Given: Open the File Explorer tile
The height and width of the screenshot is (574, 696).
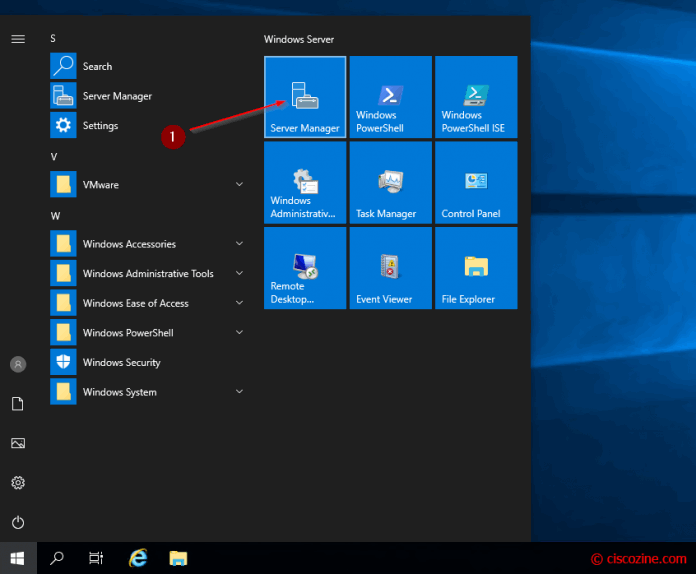Looking at the screenshot, I should [476, 268].
